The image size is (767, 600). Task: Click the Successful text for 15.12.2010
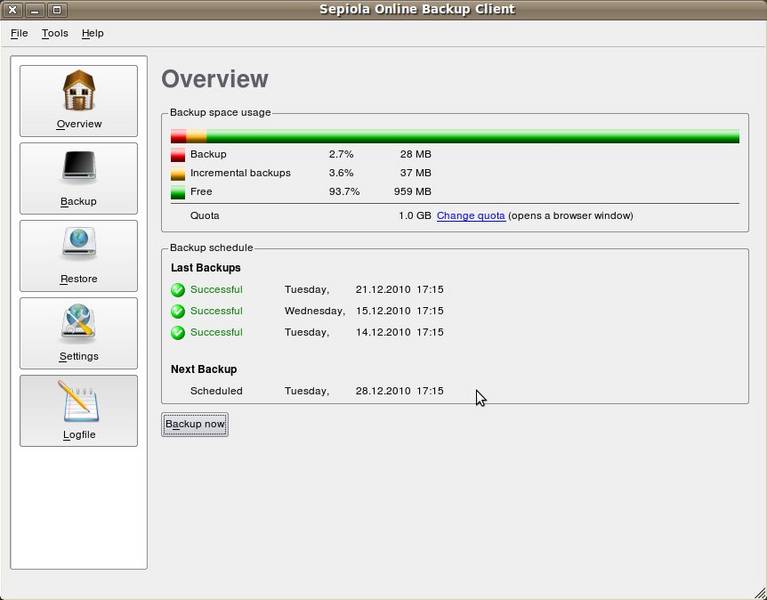(216, 311)
